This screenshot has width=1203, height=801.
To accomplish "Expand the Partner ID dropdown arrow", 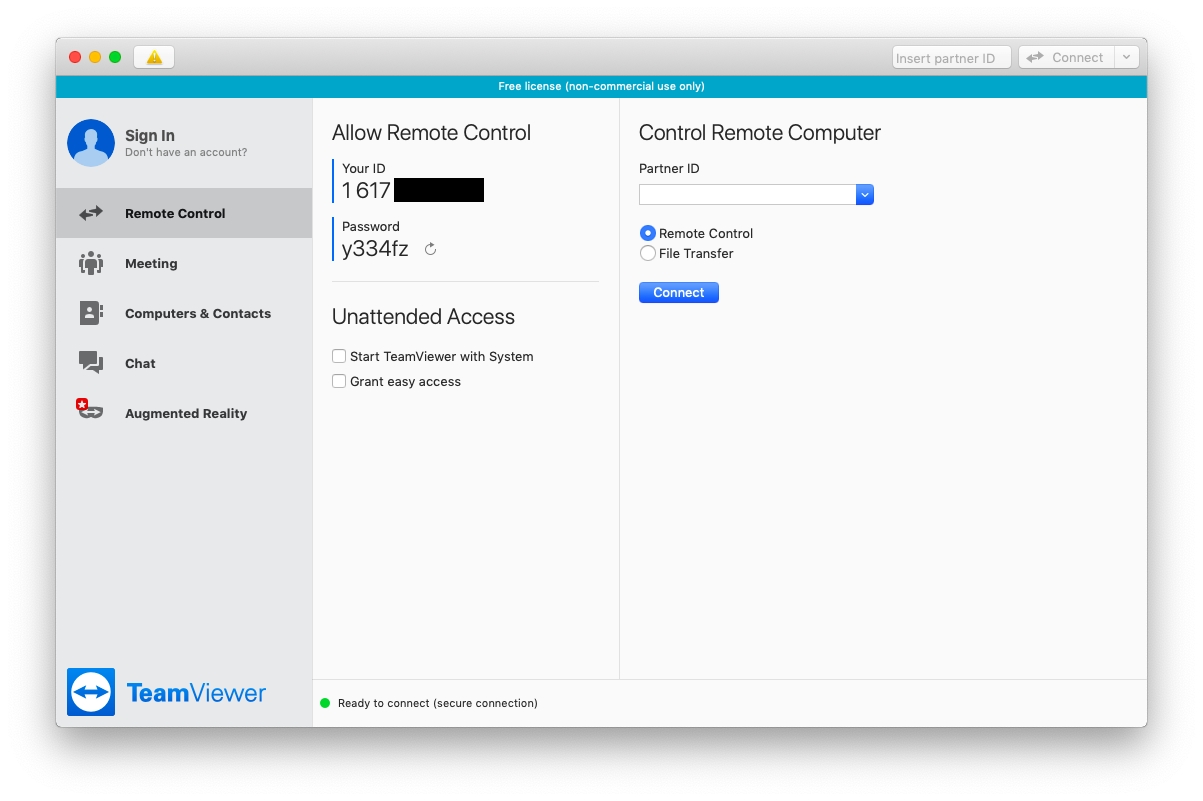I will (x=865, y=195).
